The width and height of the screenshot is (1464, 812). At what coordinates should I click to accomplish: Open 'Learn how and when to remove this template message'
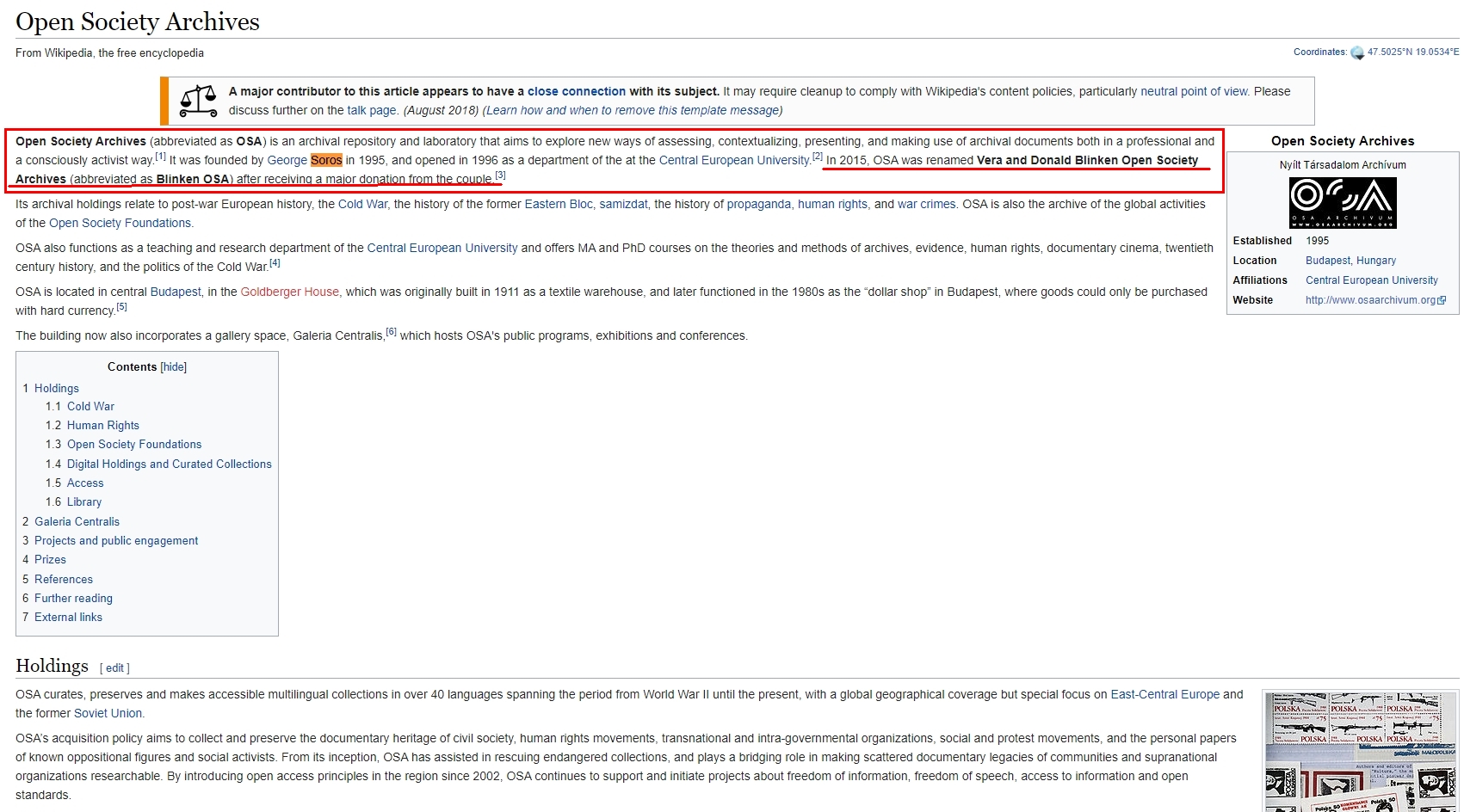click(633, 110)
